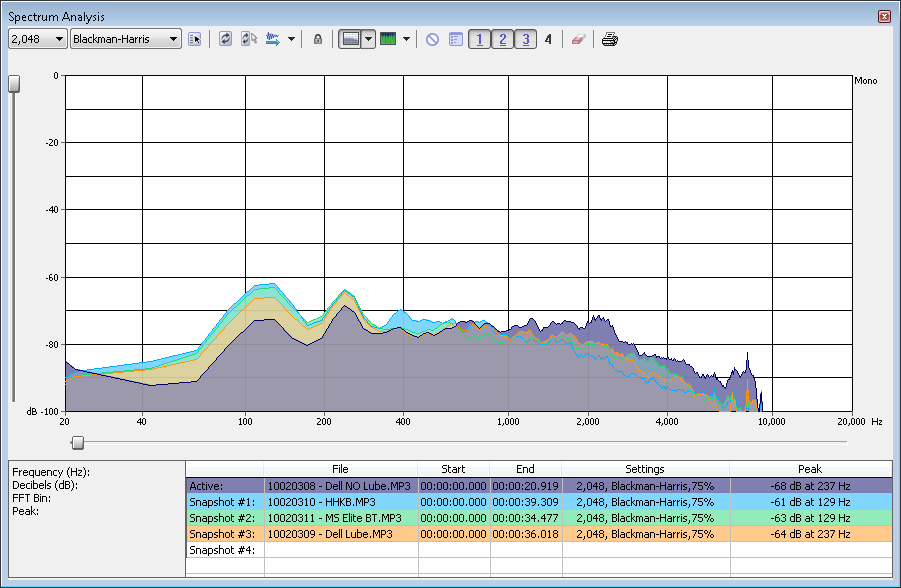
Task: Click the Frequency (Hz): readout label
Action: point(51,472)
